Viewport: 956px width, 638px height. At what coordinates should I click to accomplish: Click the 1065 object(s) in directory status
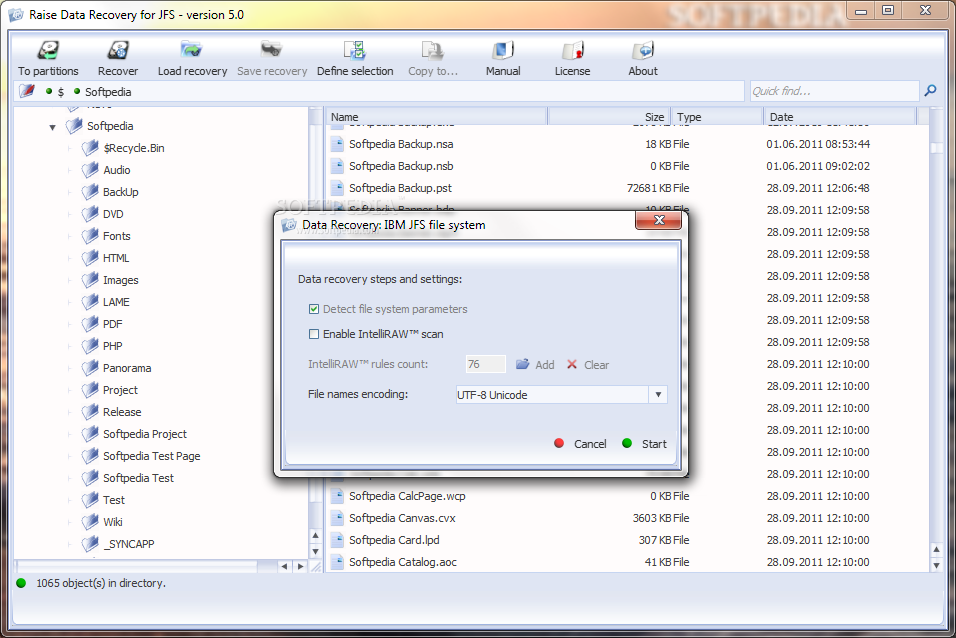[x=101, y=583]
